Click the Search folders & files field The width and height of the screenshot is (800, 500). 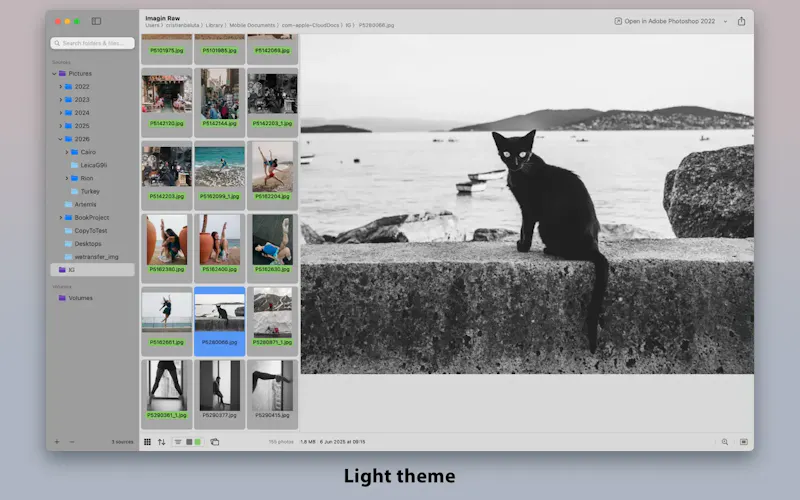pyautogui.click(x=92, y=43)
